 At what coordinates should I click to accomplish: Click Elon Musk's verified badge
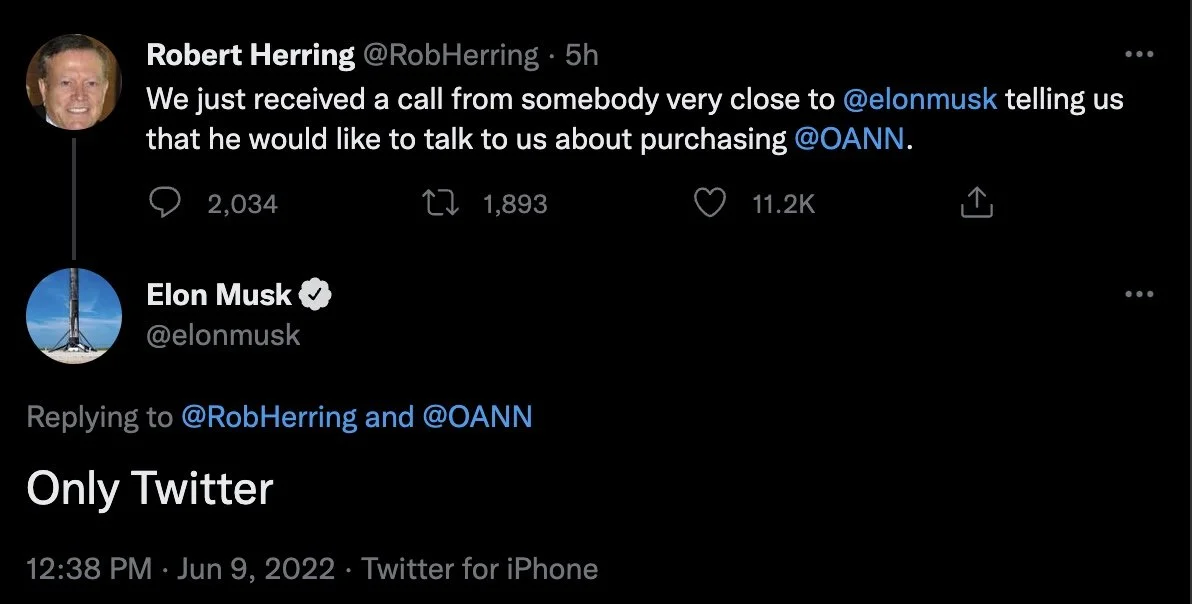[317, 295]
